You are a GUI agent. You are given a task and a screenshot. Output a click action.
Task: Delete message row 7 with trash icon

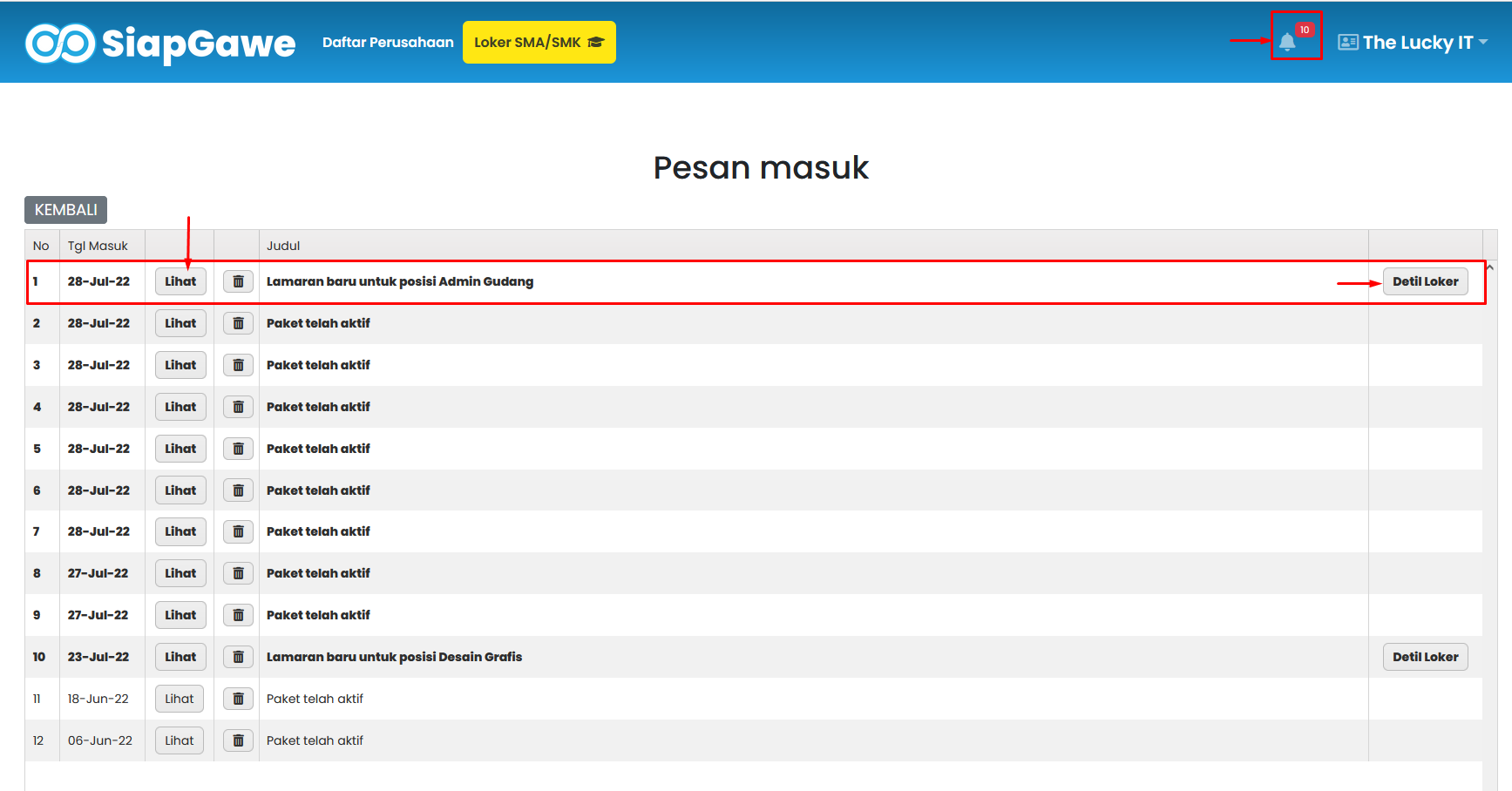pyautogui.click(x=238, y=531)
